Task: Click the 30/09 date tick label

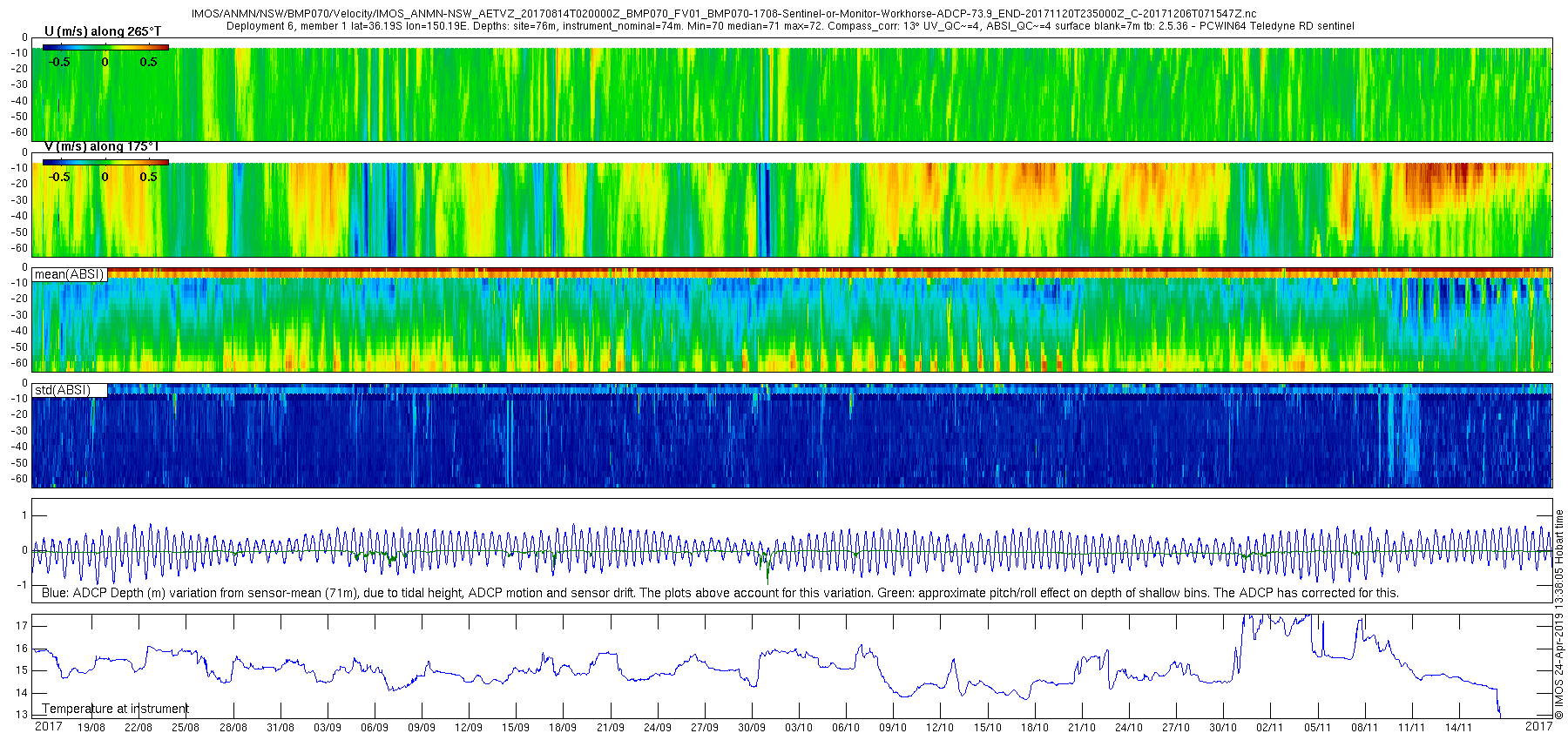Action: [752, 728]
